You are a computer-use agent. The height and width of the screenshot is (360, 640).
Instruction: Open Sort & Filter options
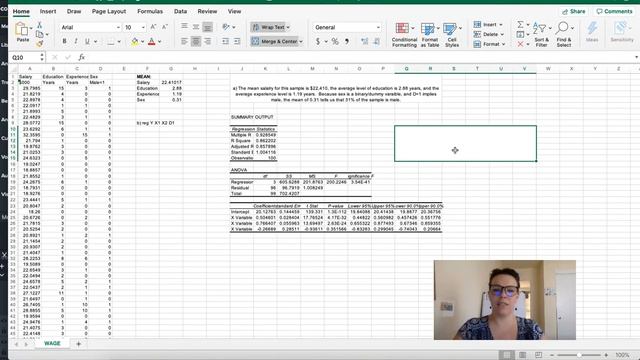(x=542, y=35)
